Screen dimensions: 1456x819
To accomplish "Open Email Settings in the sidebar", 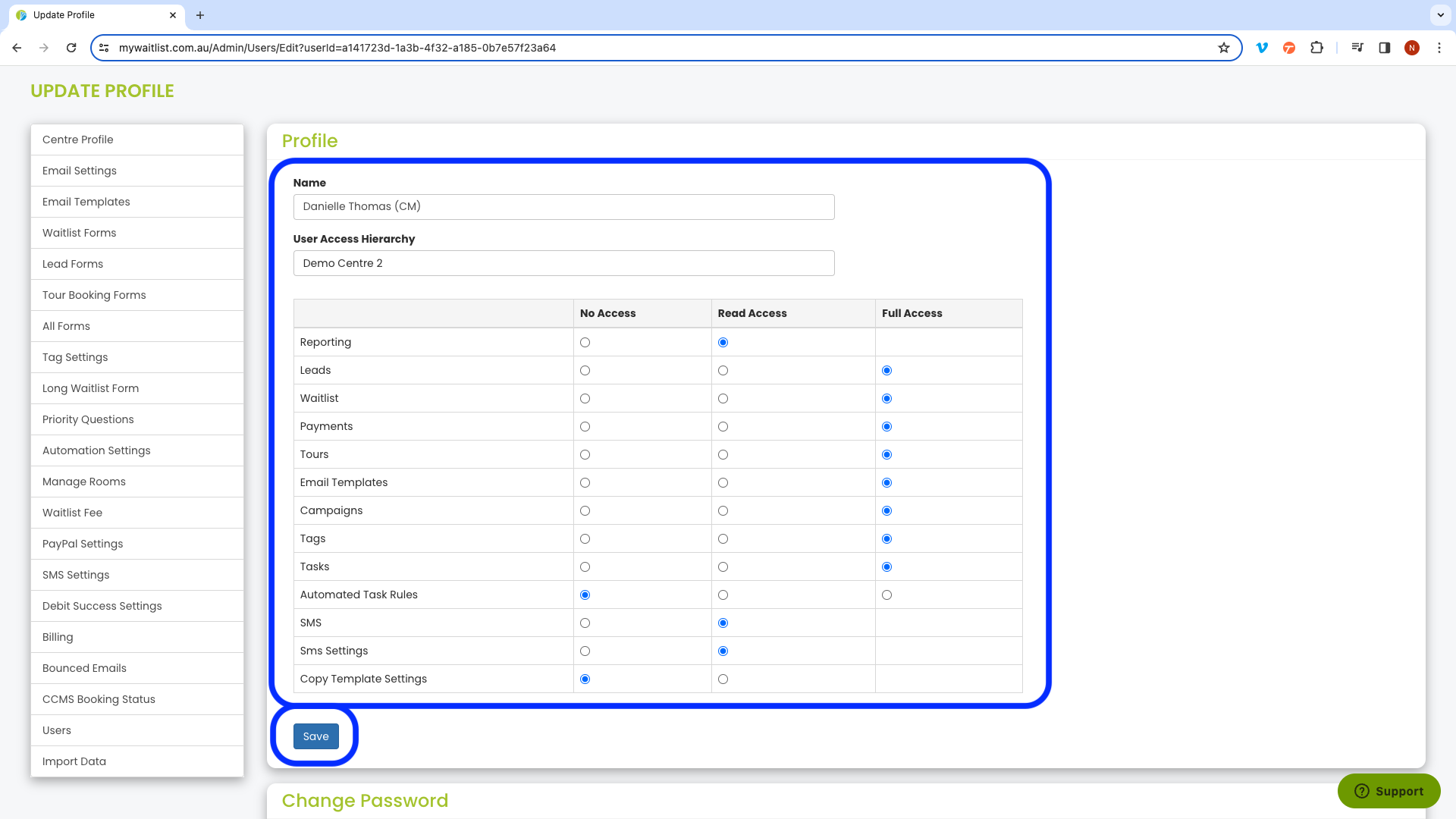I will click(x=137, y=171).
